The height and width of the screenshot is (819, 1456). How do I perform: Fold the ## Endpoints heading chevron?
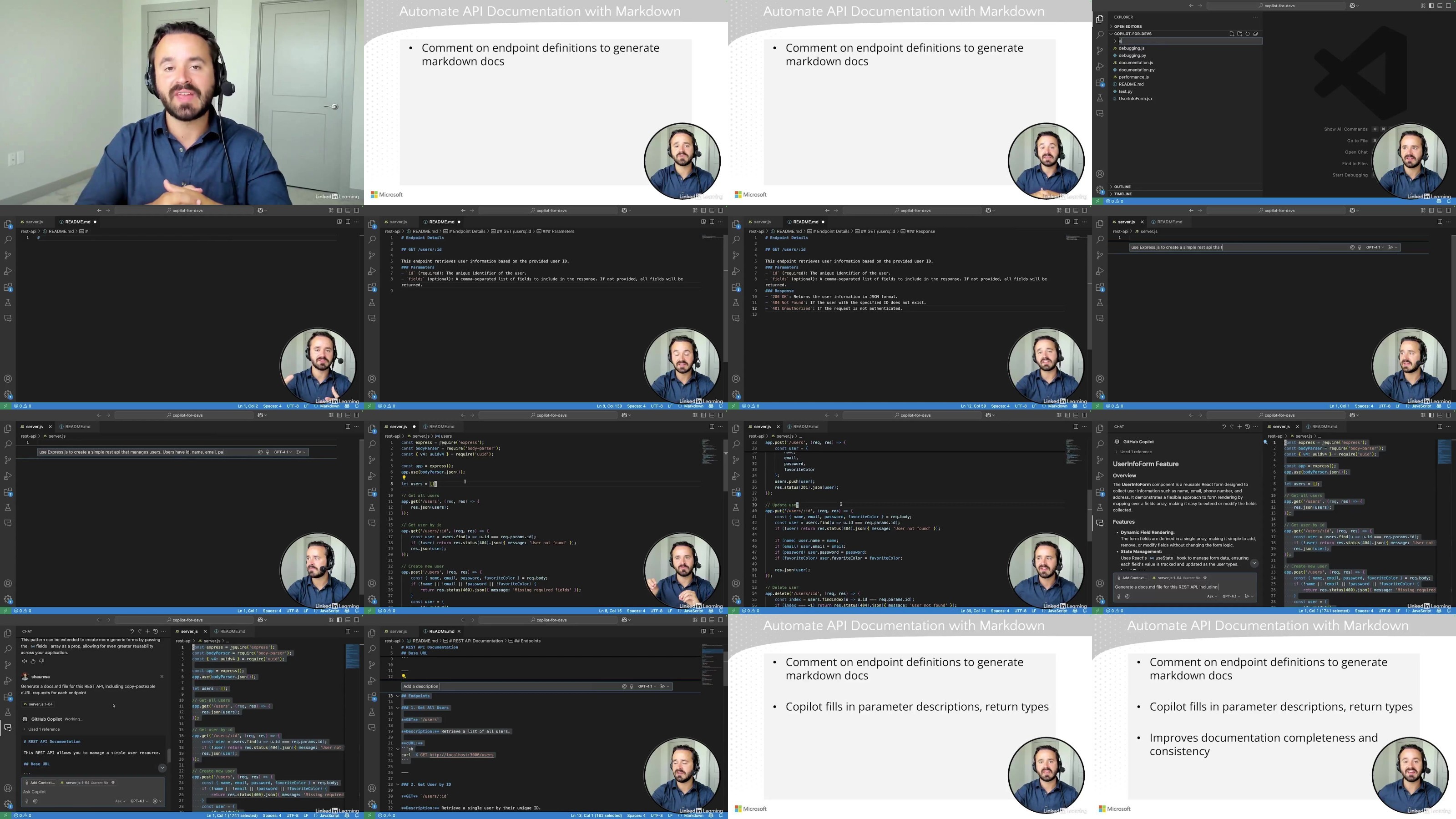click(397, 696)
